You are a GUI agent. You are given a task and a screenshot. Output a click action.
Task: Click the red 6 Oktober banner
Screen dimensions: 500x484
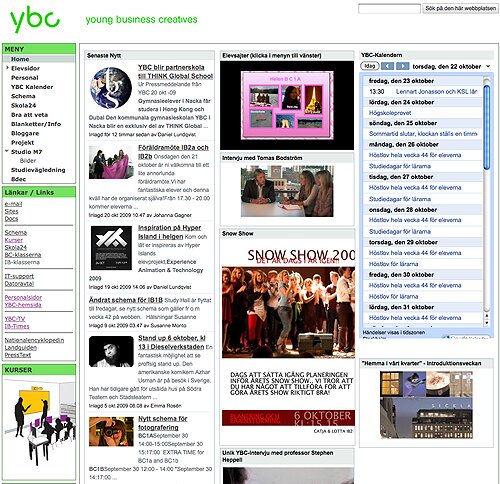click(x=288, y=418)
